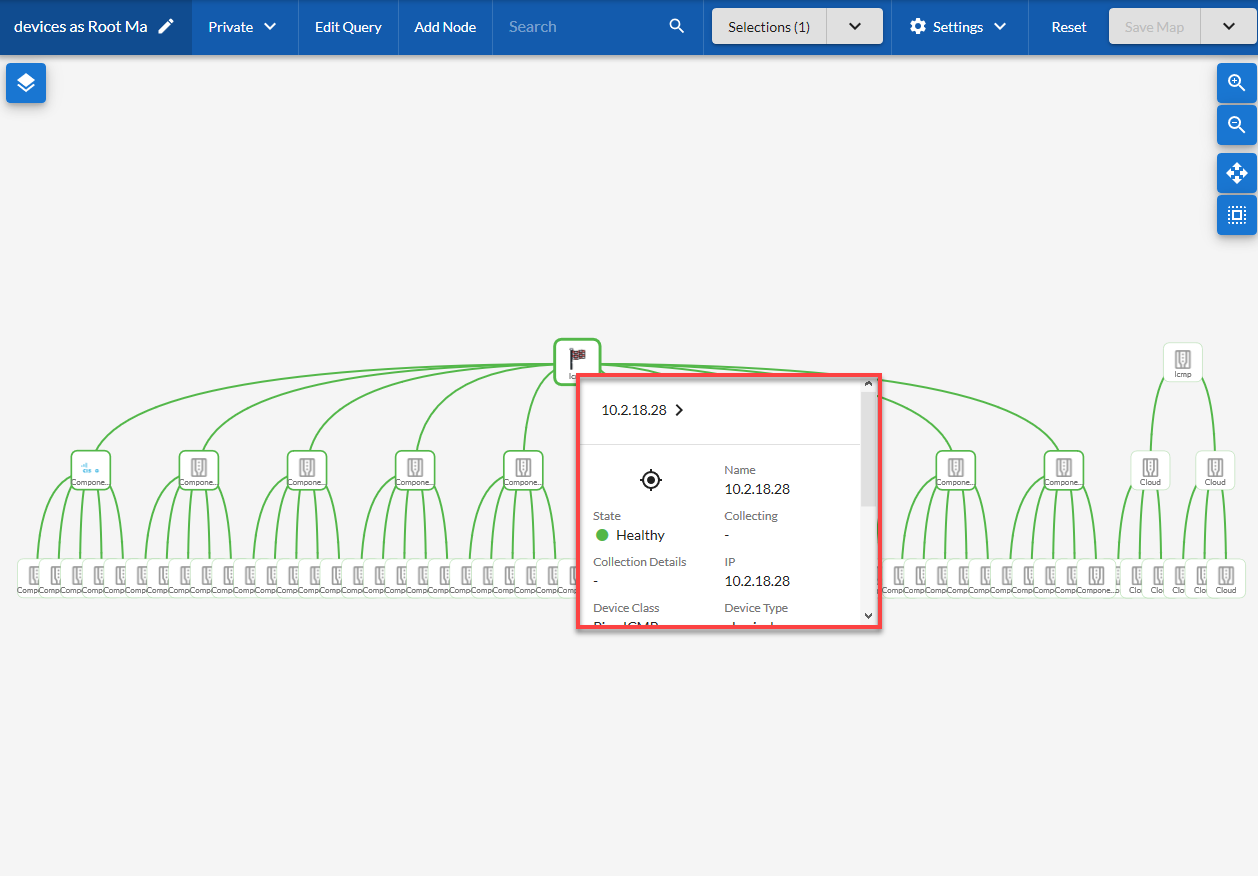Click the pan arrows icon
The height and width of the screenshot is (876, 1258).
[x=1236, y=173]
